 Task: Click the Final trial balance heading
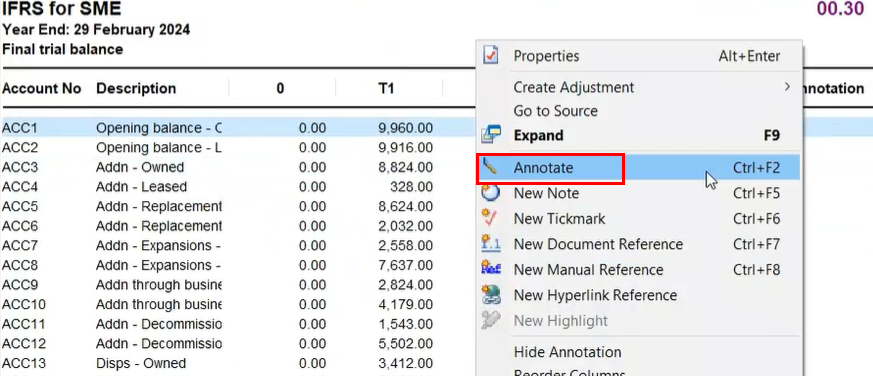(x=62, y=49)
